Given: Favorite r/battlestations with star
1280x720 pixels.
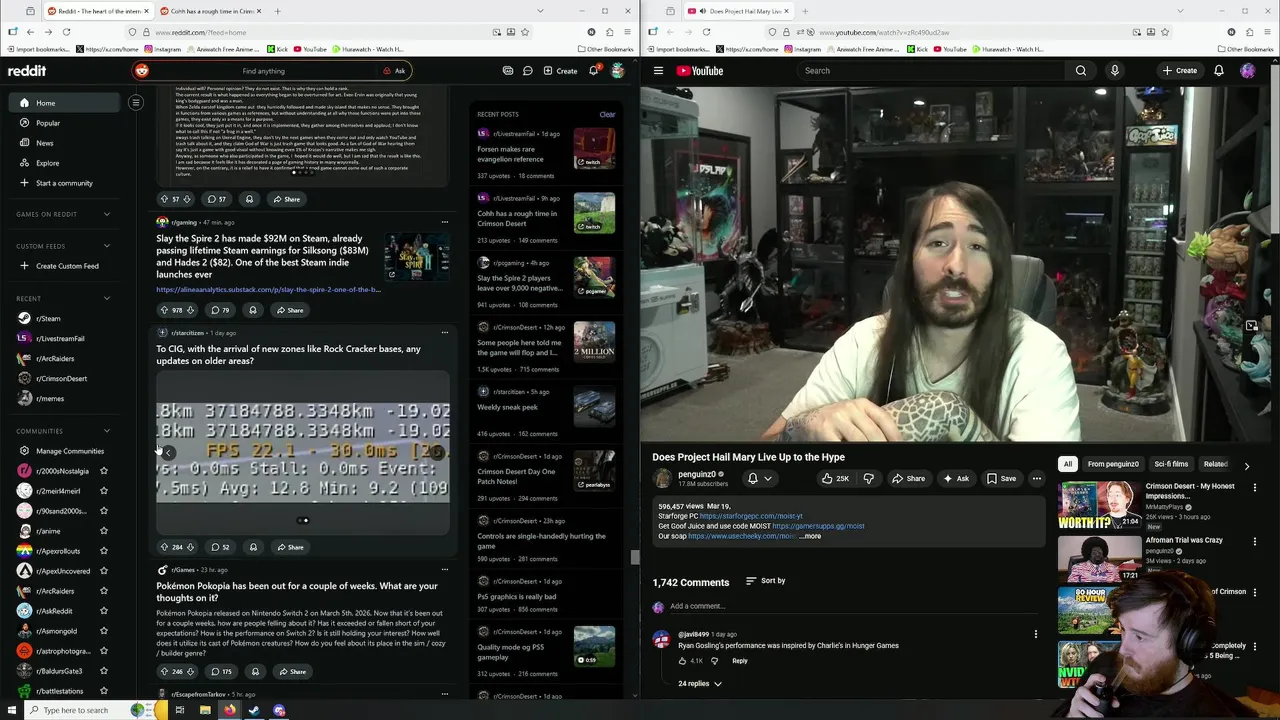Looking at the screenshot, I should coord(103,691).
